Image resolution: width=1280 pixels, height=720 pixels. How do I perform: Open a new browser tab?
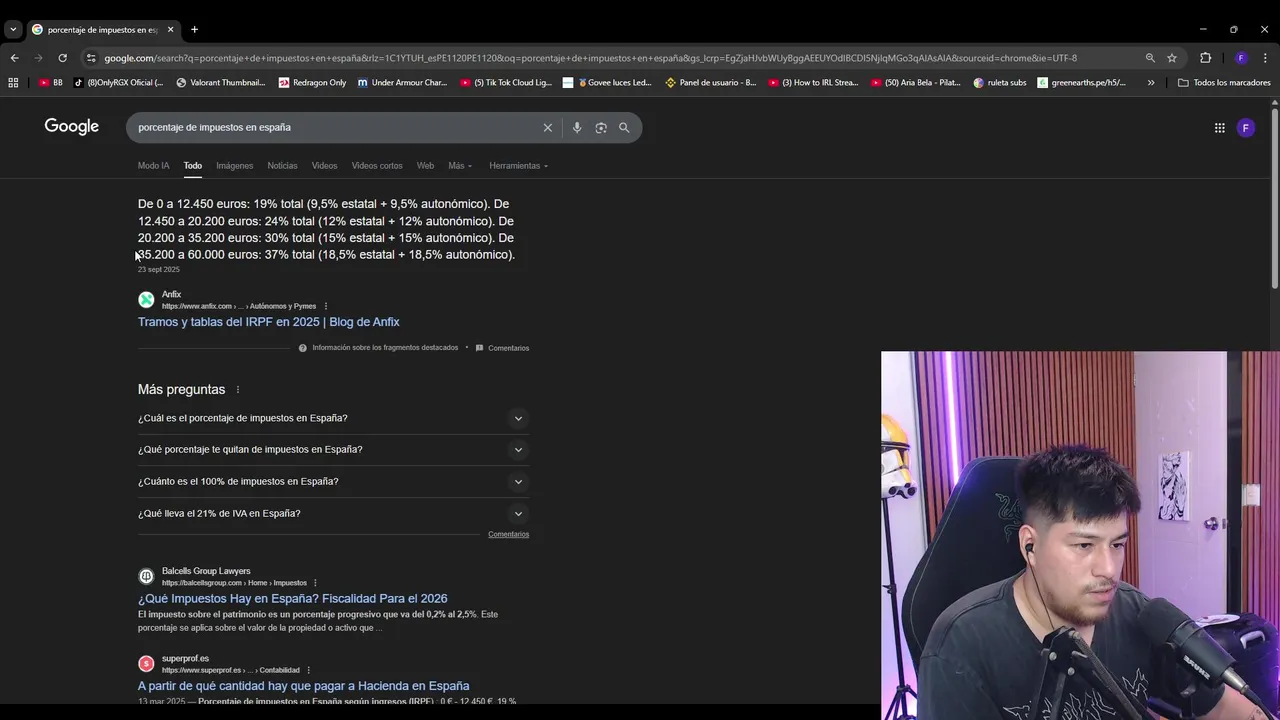(194, 29)
